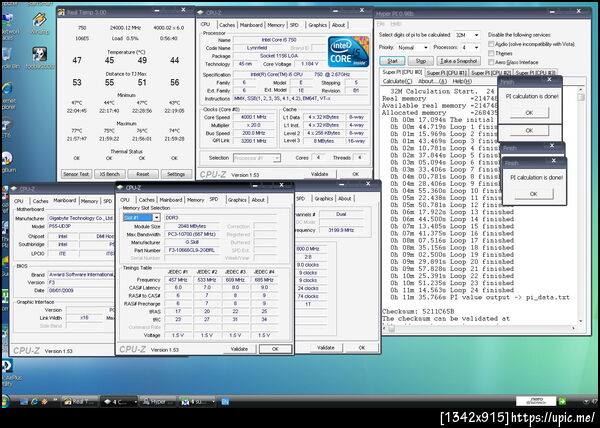Click the Show Desktop quick launch icon
Screen dimensions: 600x428
[x=24, y=402]
